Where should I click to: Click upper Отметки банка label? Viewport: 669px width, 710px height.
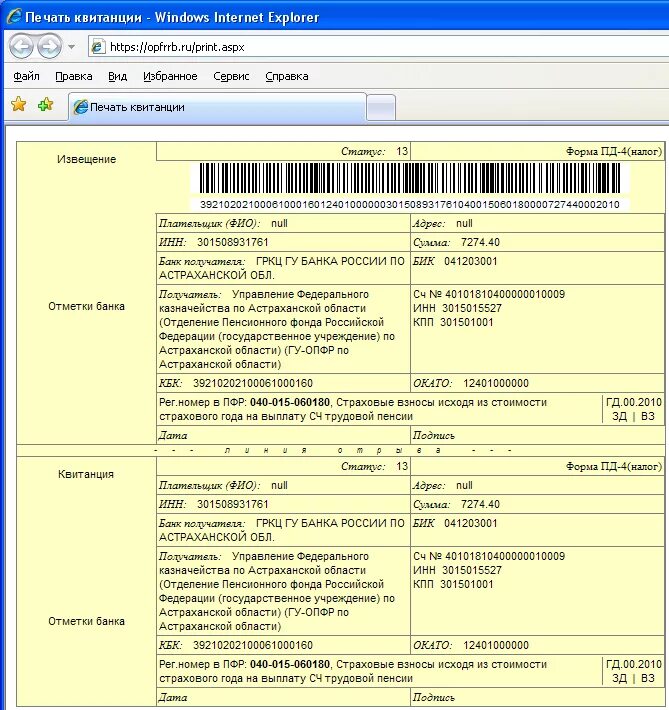click(87, 307)
